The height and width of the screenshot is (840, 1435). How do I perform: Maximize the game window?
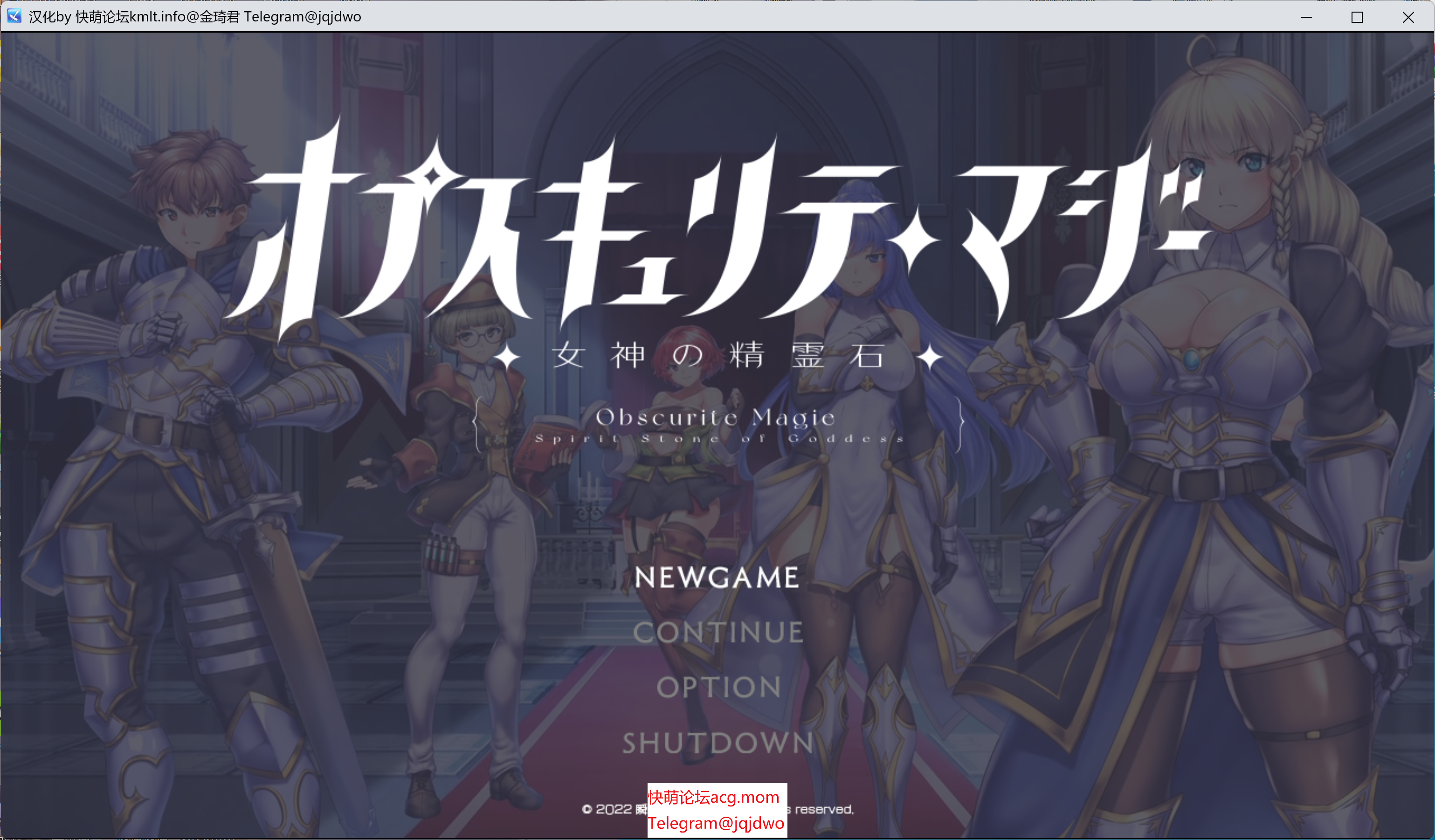(1358, 16)
